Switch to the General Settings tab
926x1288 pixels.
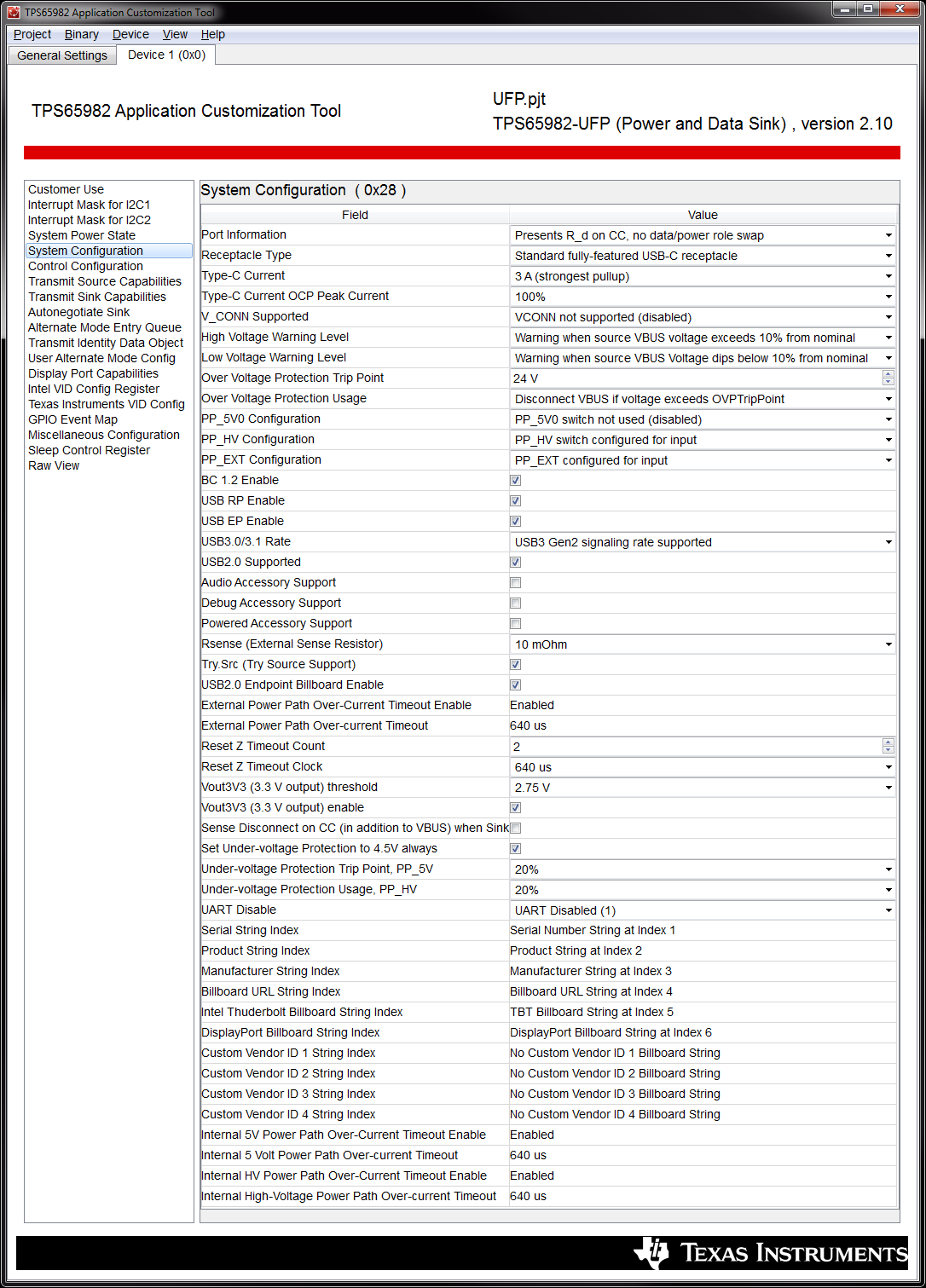coord(62,55)
